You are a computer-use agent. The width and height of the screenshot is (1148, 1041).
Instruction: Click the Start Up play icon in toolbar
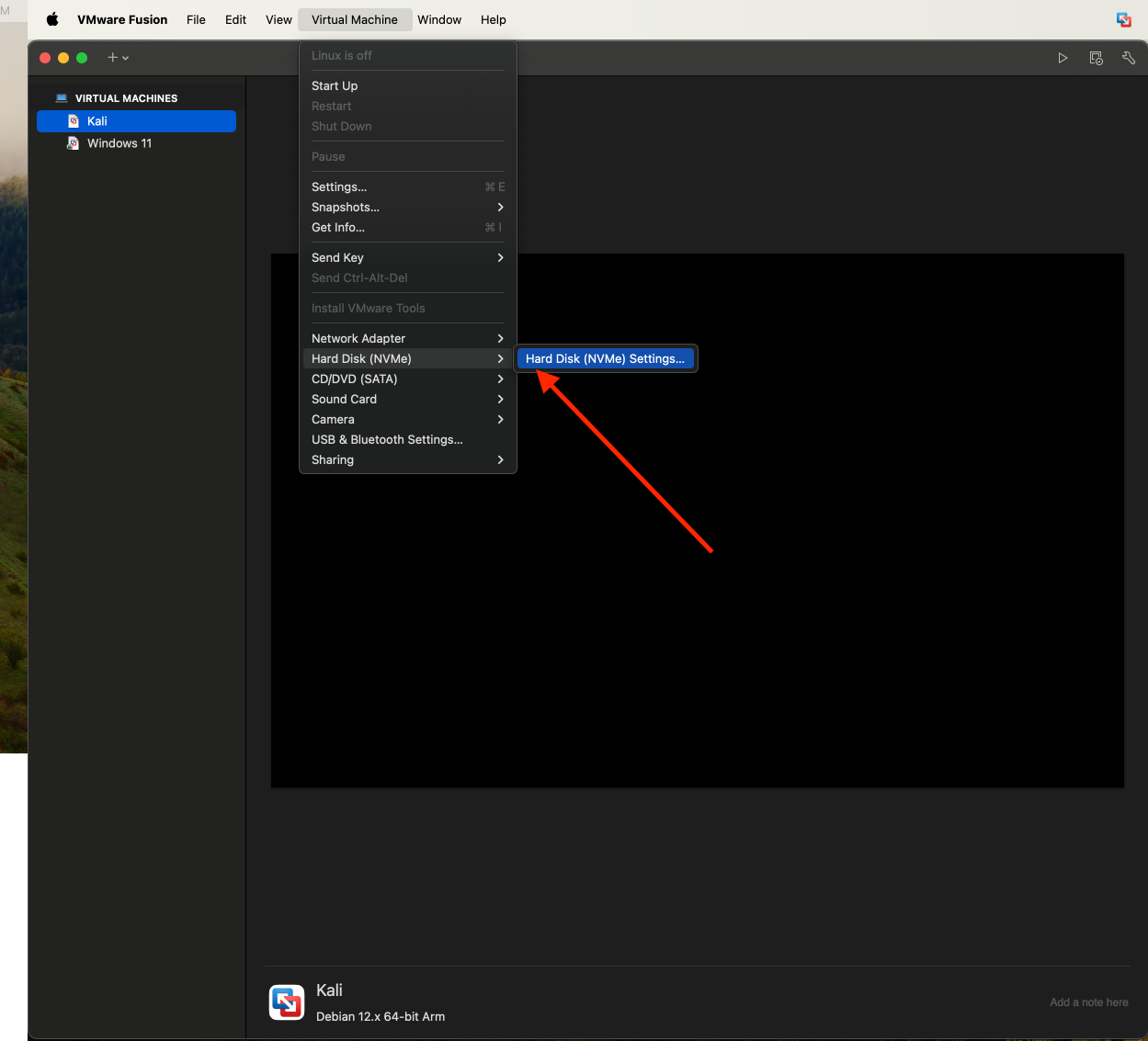tap(1063, 58)
